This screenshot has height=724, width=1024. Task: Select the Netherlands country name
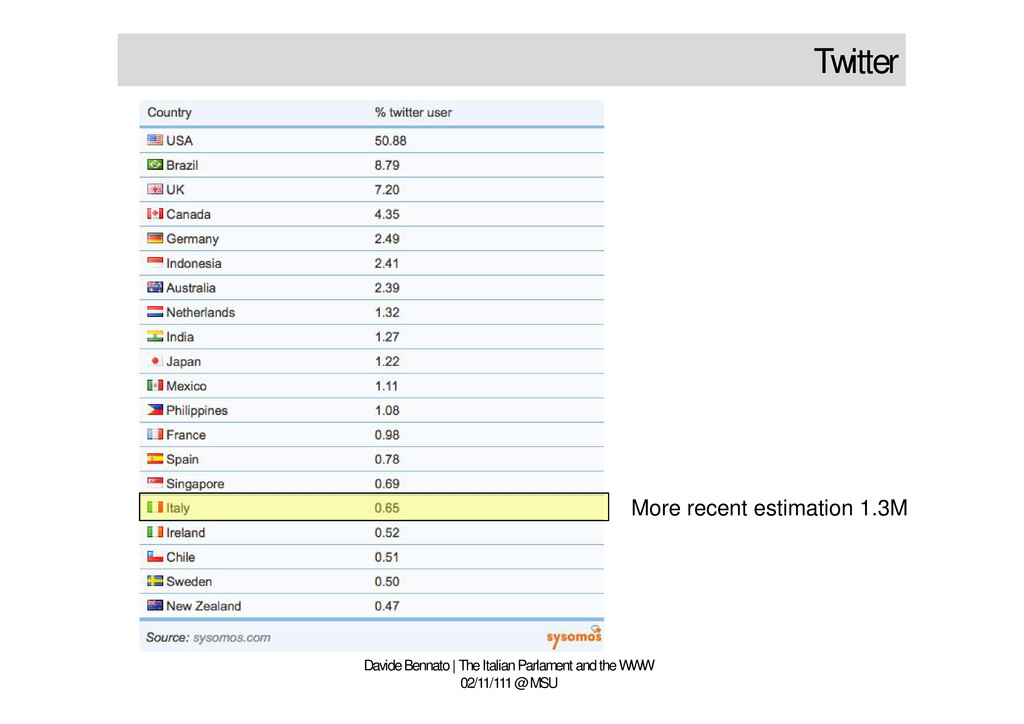coord(200,312)
